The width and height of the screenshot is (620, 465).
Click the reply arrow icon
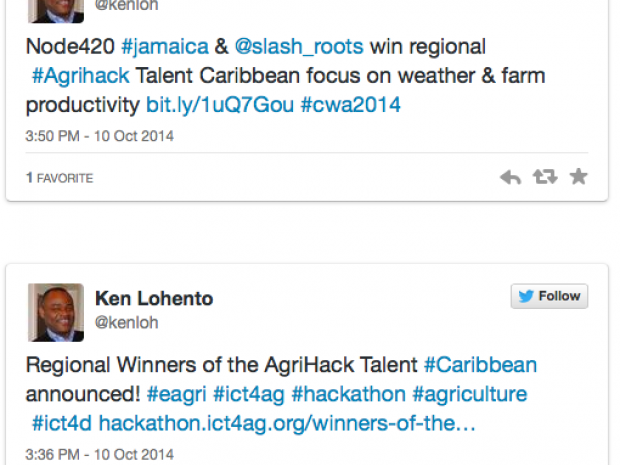(511, 177)
